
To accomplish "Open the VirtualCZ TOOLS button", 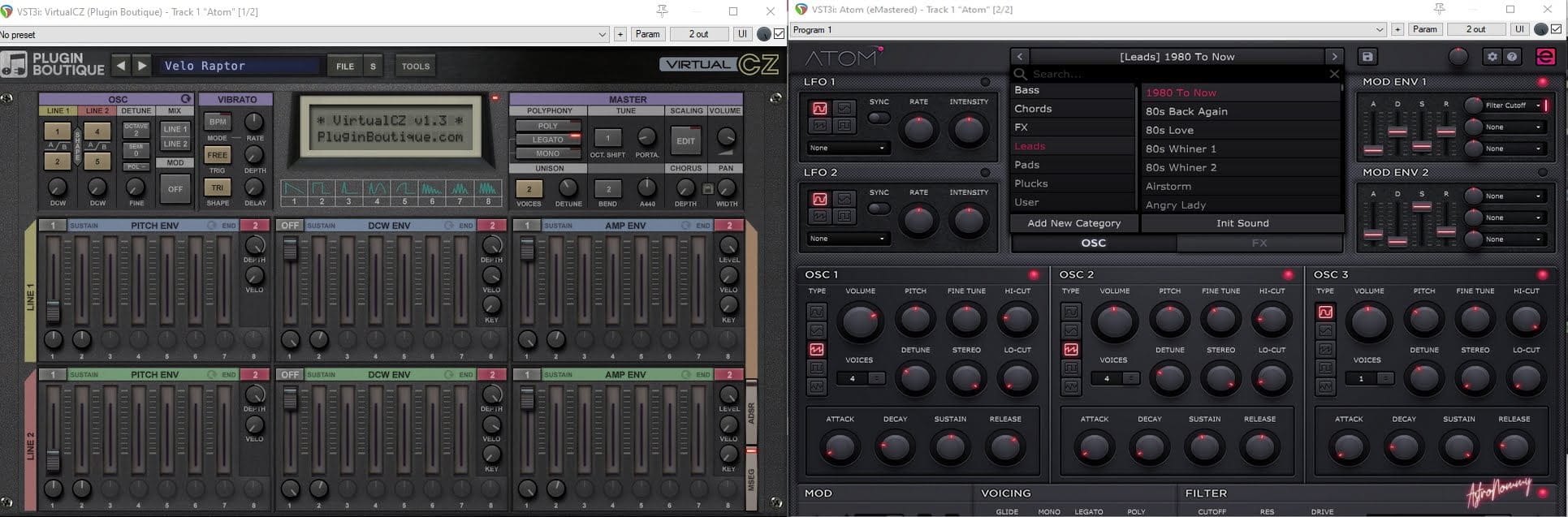I will 415,67.
